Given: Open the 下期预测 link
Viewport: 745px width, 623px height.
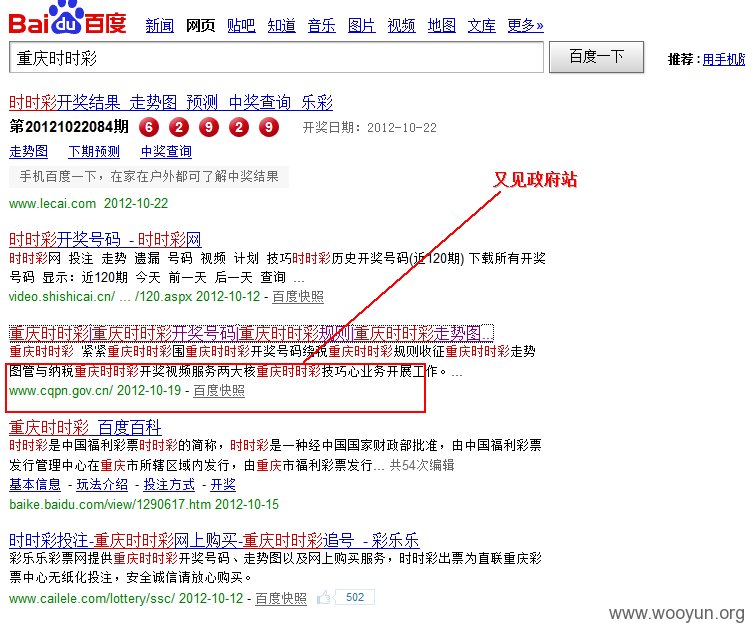Looking at the screenshot, I should point(94,152).
